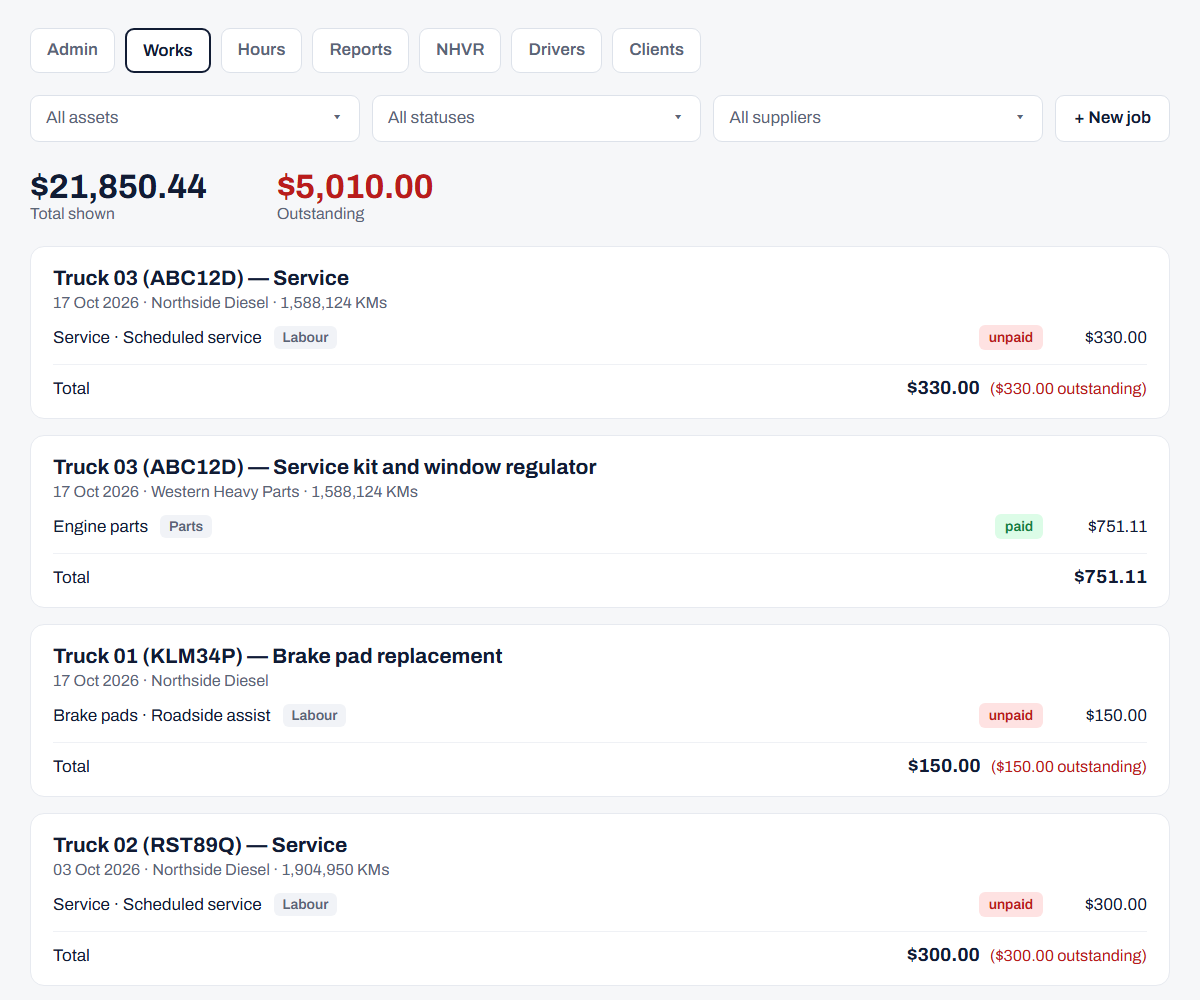Select Truck 01 Brake pad replacement job
Image resolution: width=1200 pixels, height=1000 pixels.
point(278,656)
